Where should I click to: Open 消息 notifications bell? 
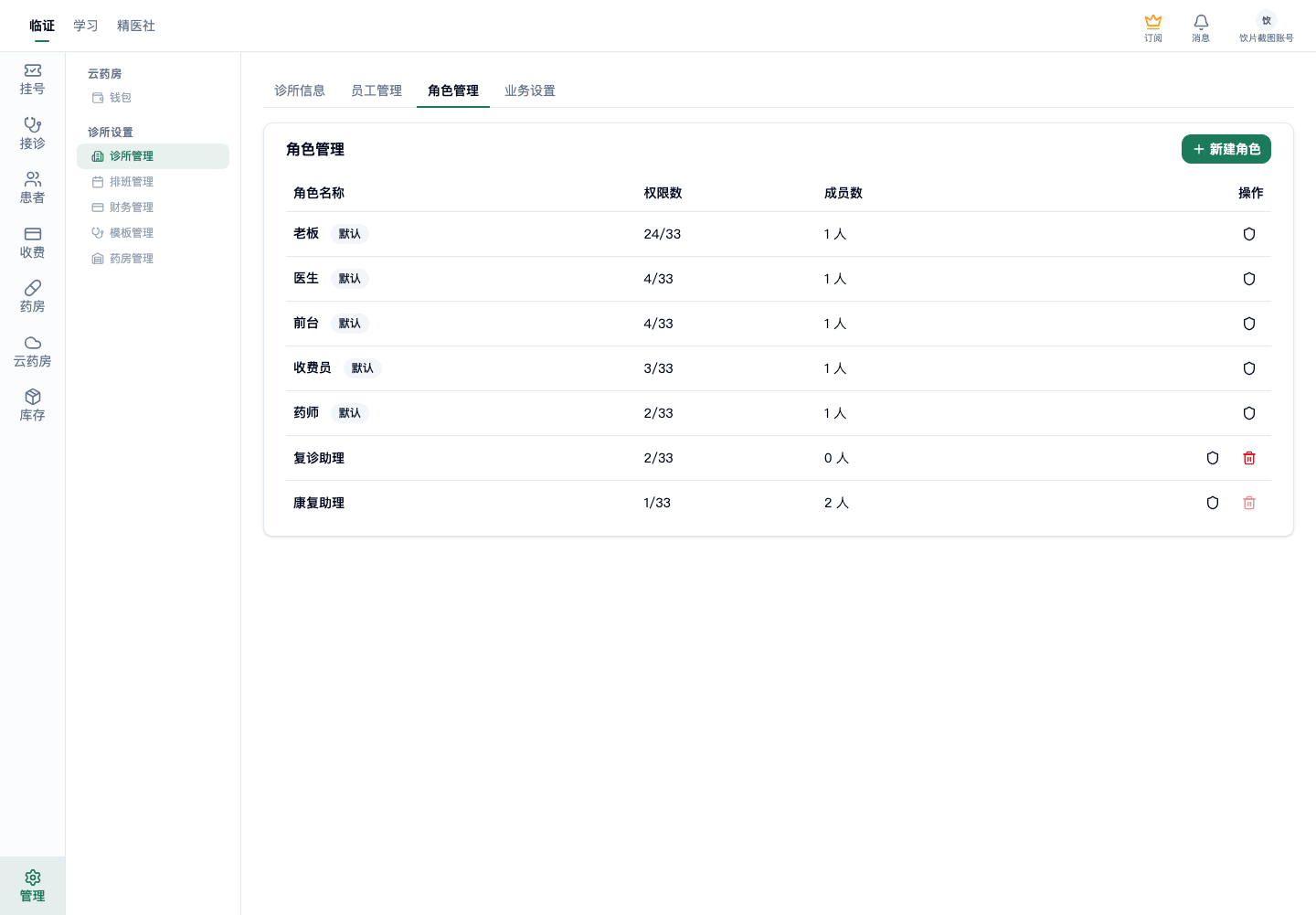point(1201,27)
